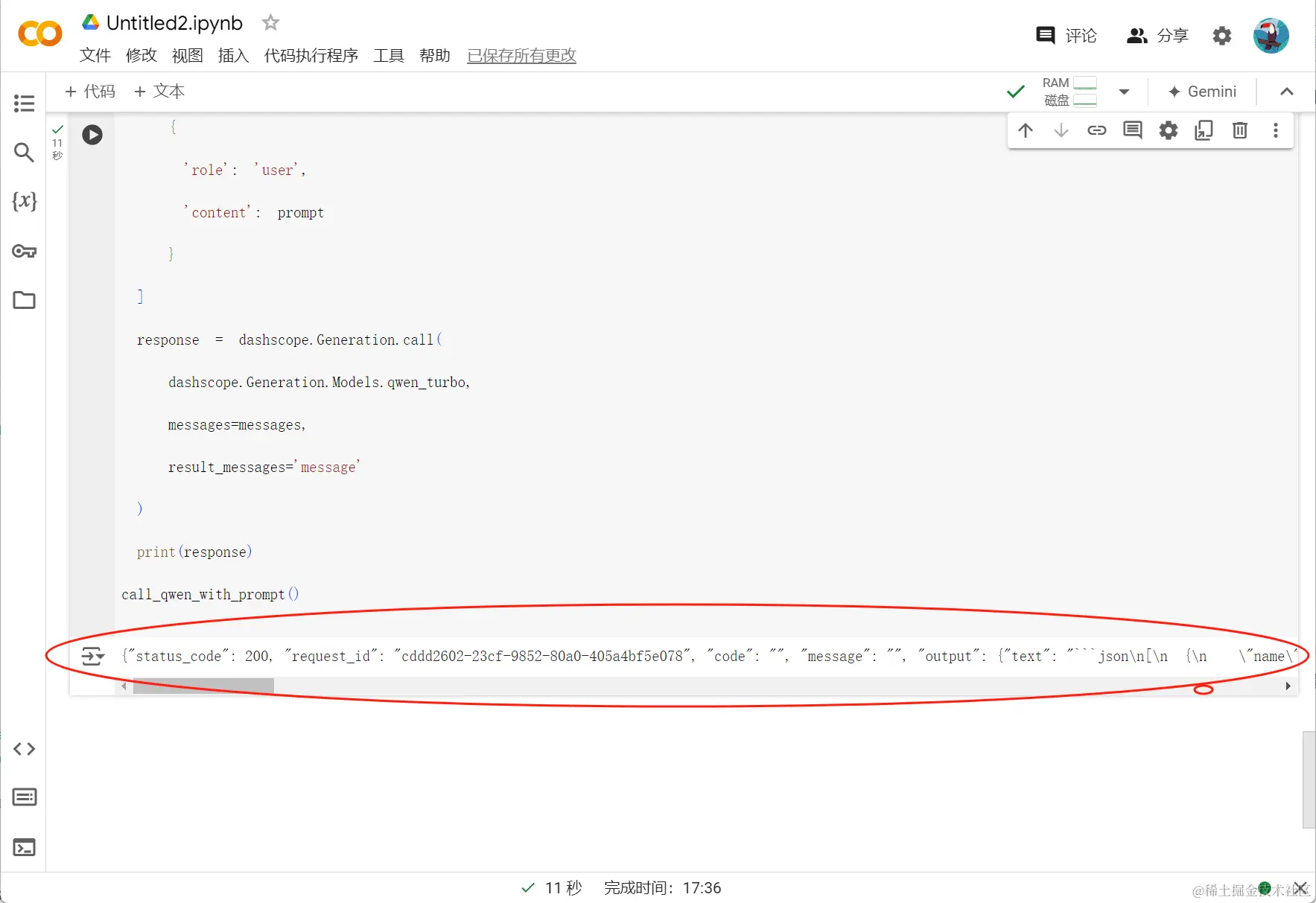Click the 分享 share button
Viewport: 1316px width, 903px height.
coord(1157,35)
